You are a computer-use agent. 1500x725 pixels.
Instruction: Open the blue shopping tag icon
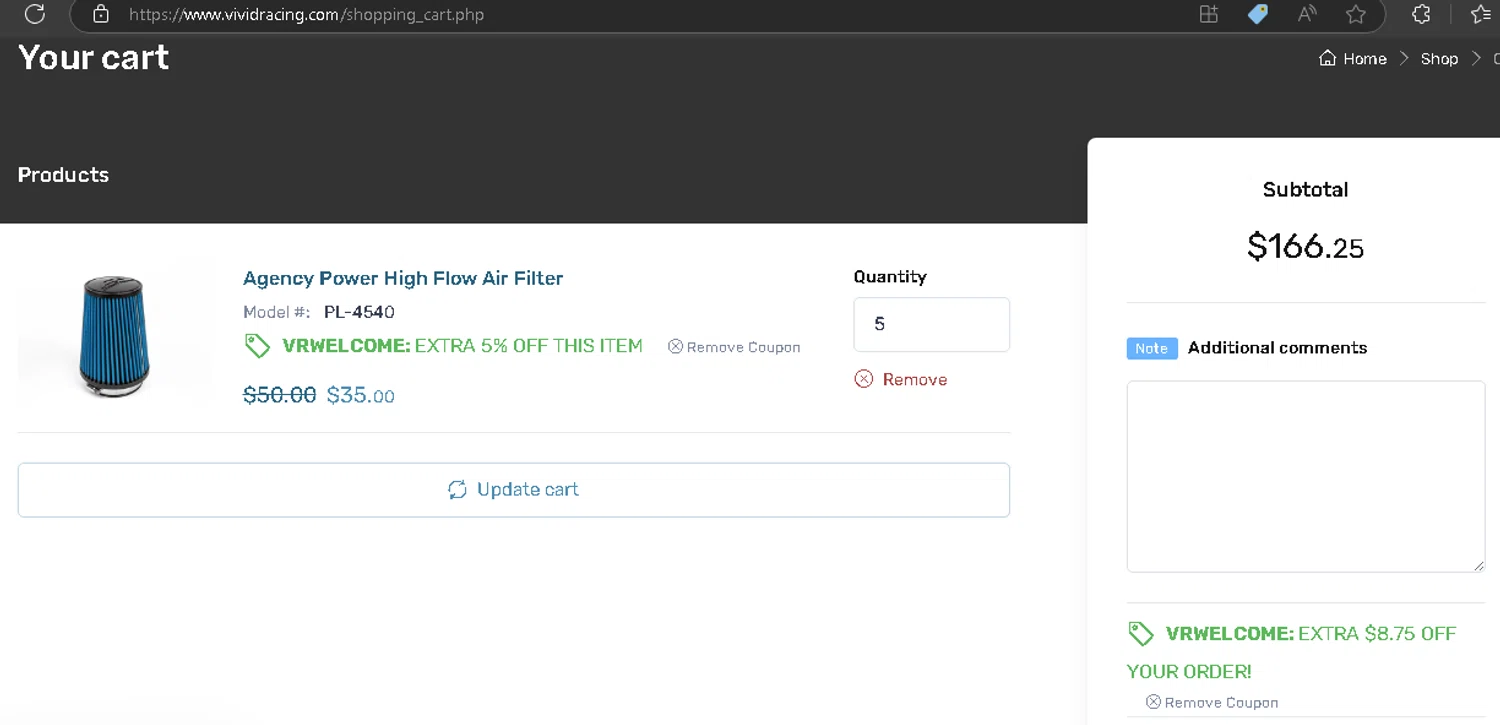pyautogui.click(x=1258, y=14)
